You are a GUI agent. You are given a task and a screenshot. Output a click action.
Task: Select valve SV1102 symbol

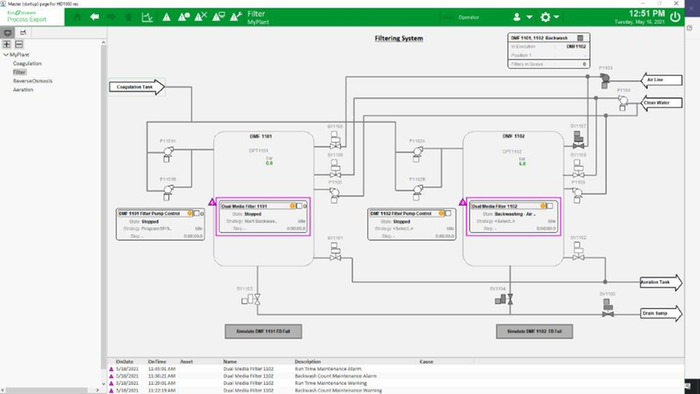pyautogui.click(x=579, y=252)
